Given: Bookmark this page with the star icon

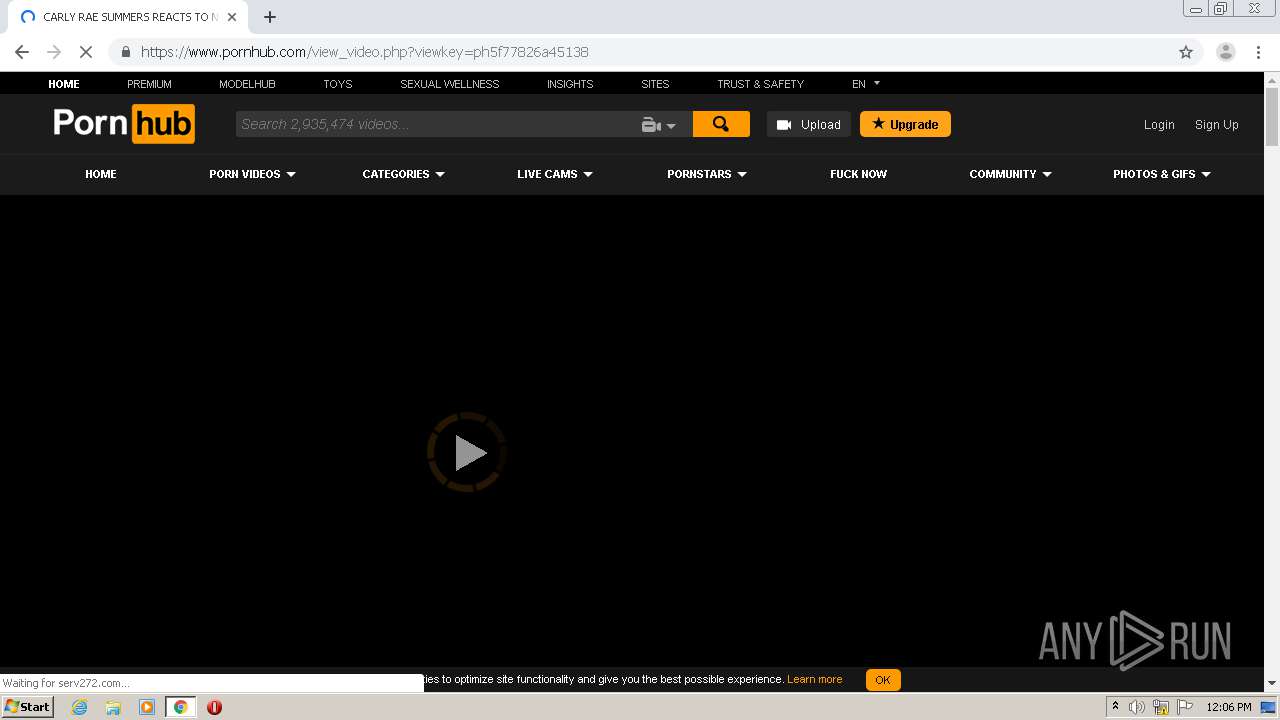Looking at the screenshot, I should pyautogui.click(x=1186, y=52).
